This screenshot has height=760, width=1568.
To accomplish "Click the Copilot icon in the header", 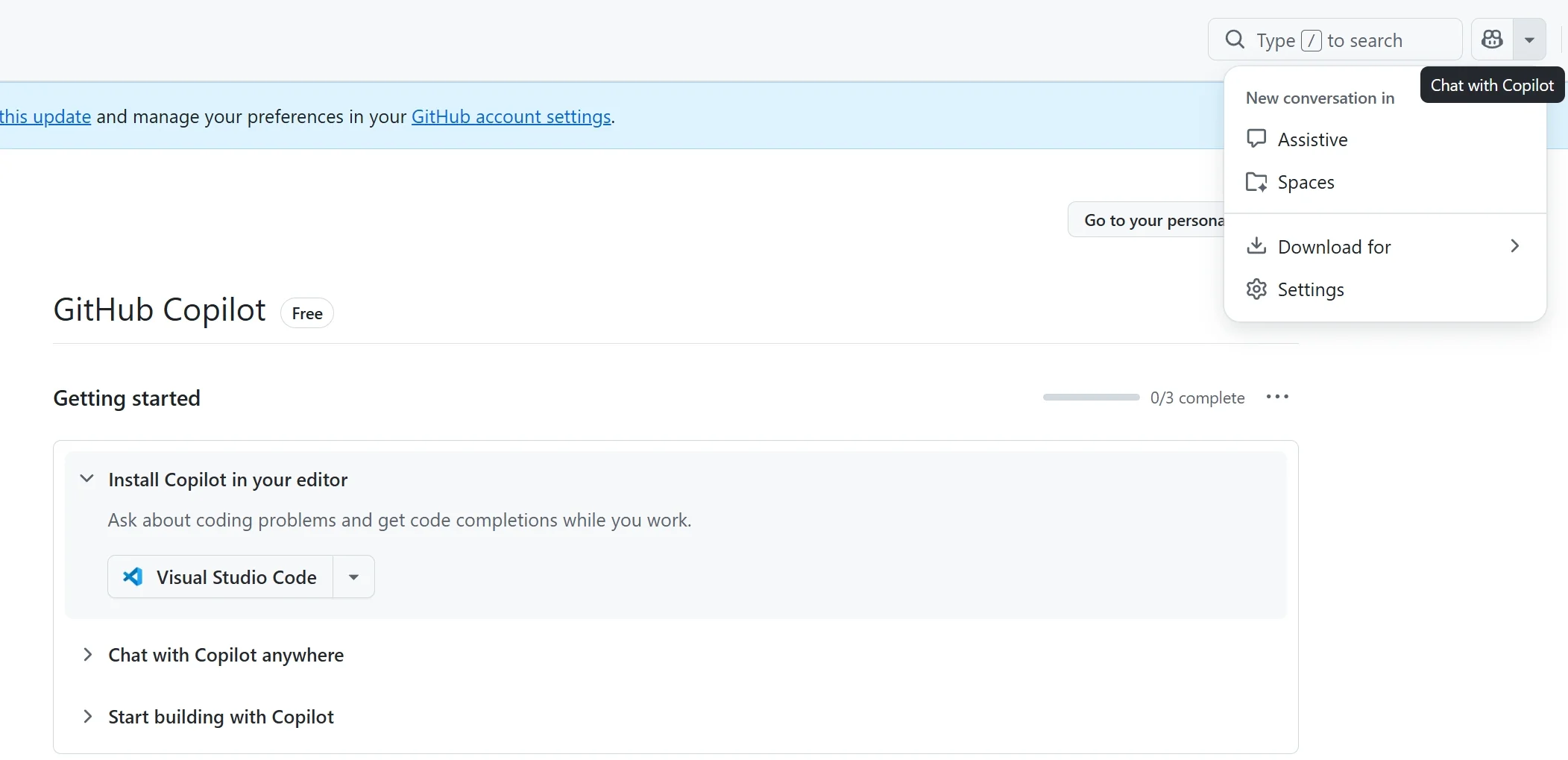I will click(x=1492, y=40).
